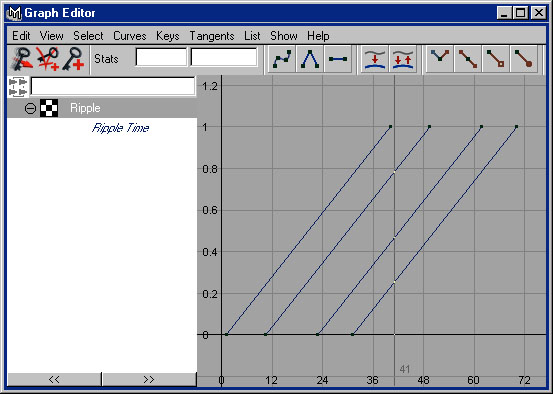Enable Lock Tangent Weight button

[523, 59]
